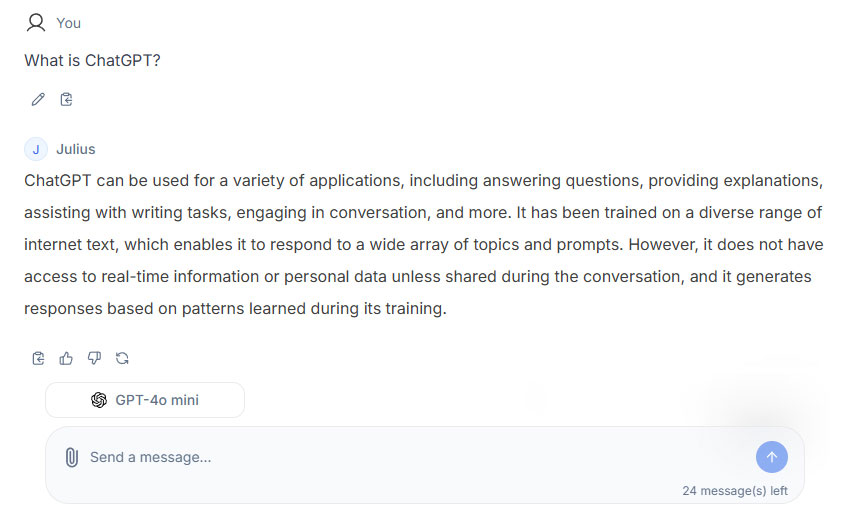
Task: Copy the "What is ChatGPT?" message
Action: pyautogui.click(x=66, y=99)
